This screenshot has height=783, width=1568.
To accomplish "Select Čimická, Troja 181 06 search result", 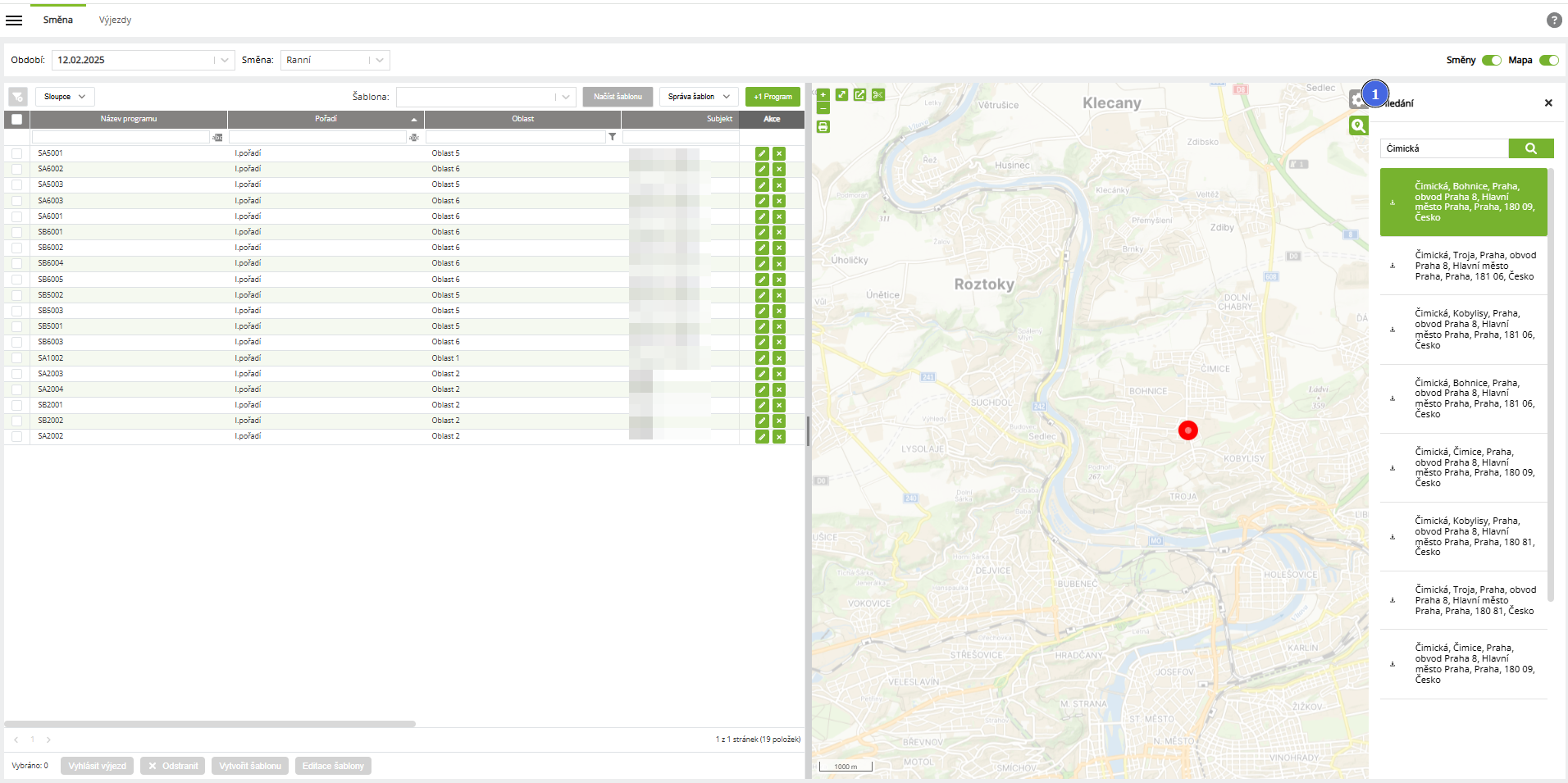I will pos(1475,266).
